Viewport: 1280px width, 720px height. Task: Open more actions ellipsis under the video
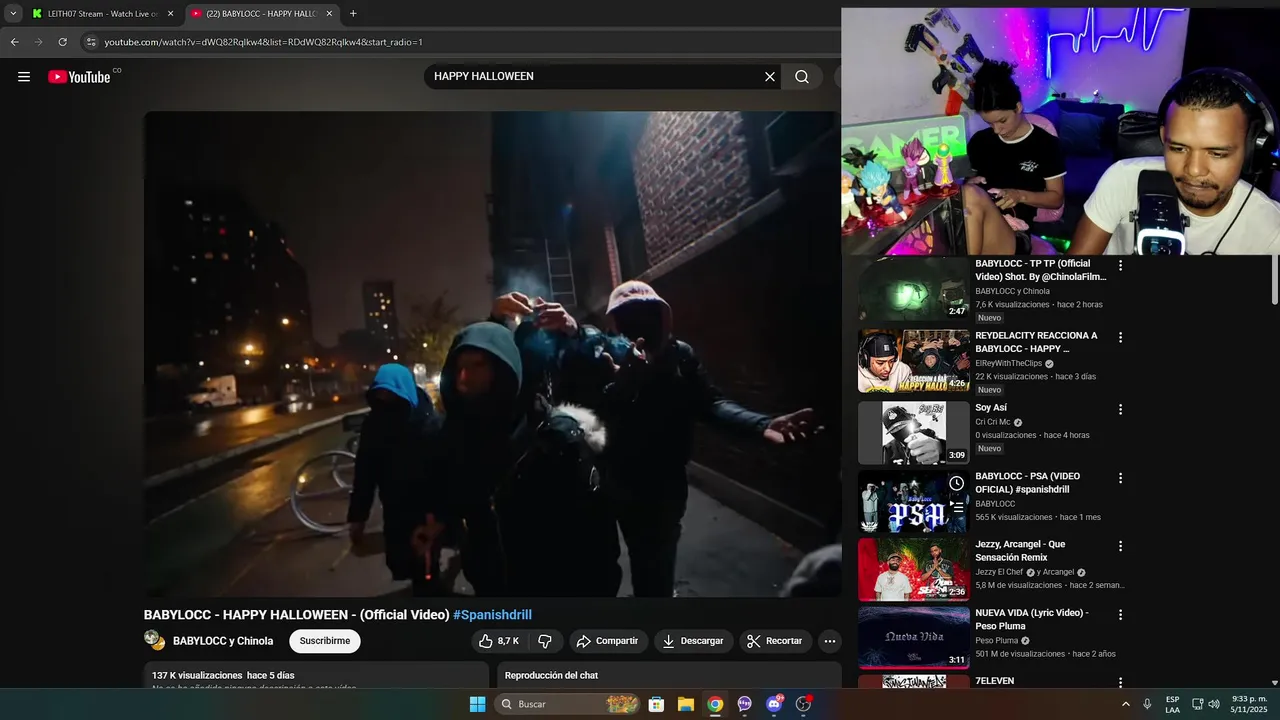(829, 641)
